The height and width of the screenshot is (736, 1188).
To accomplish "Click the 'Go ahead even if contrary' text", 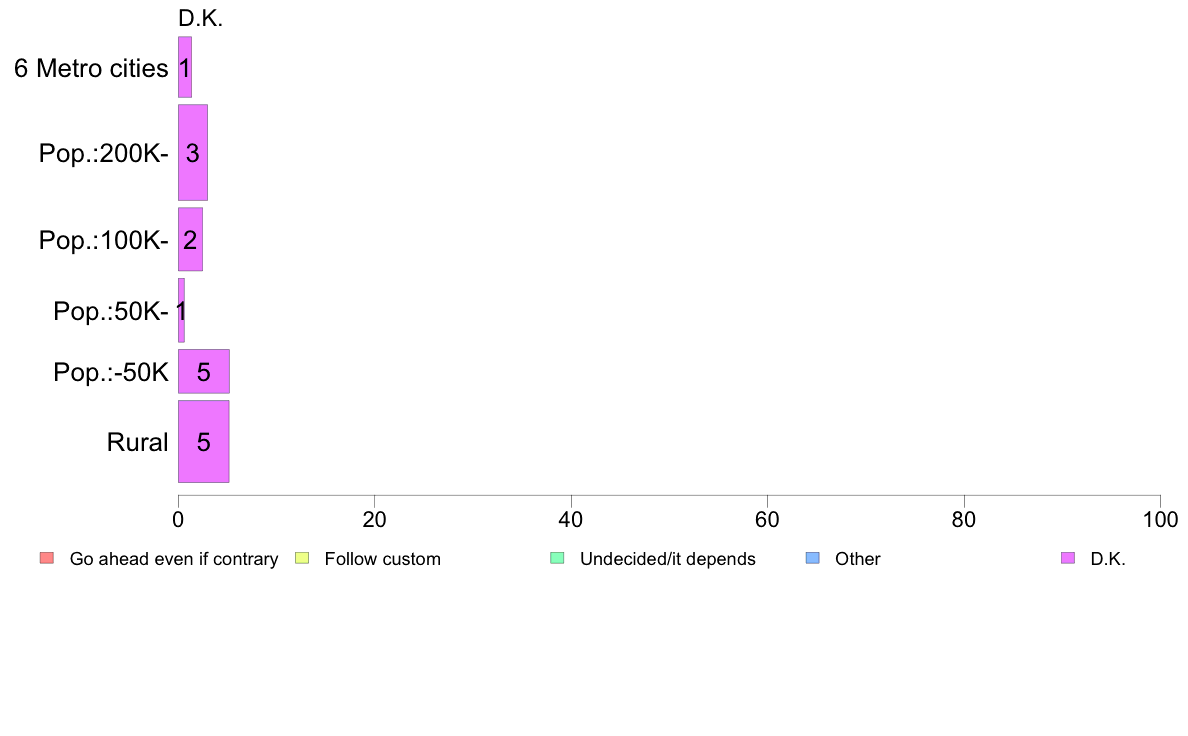I will [174, 559].
